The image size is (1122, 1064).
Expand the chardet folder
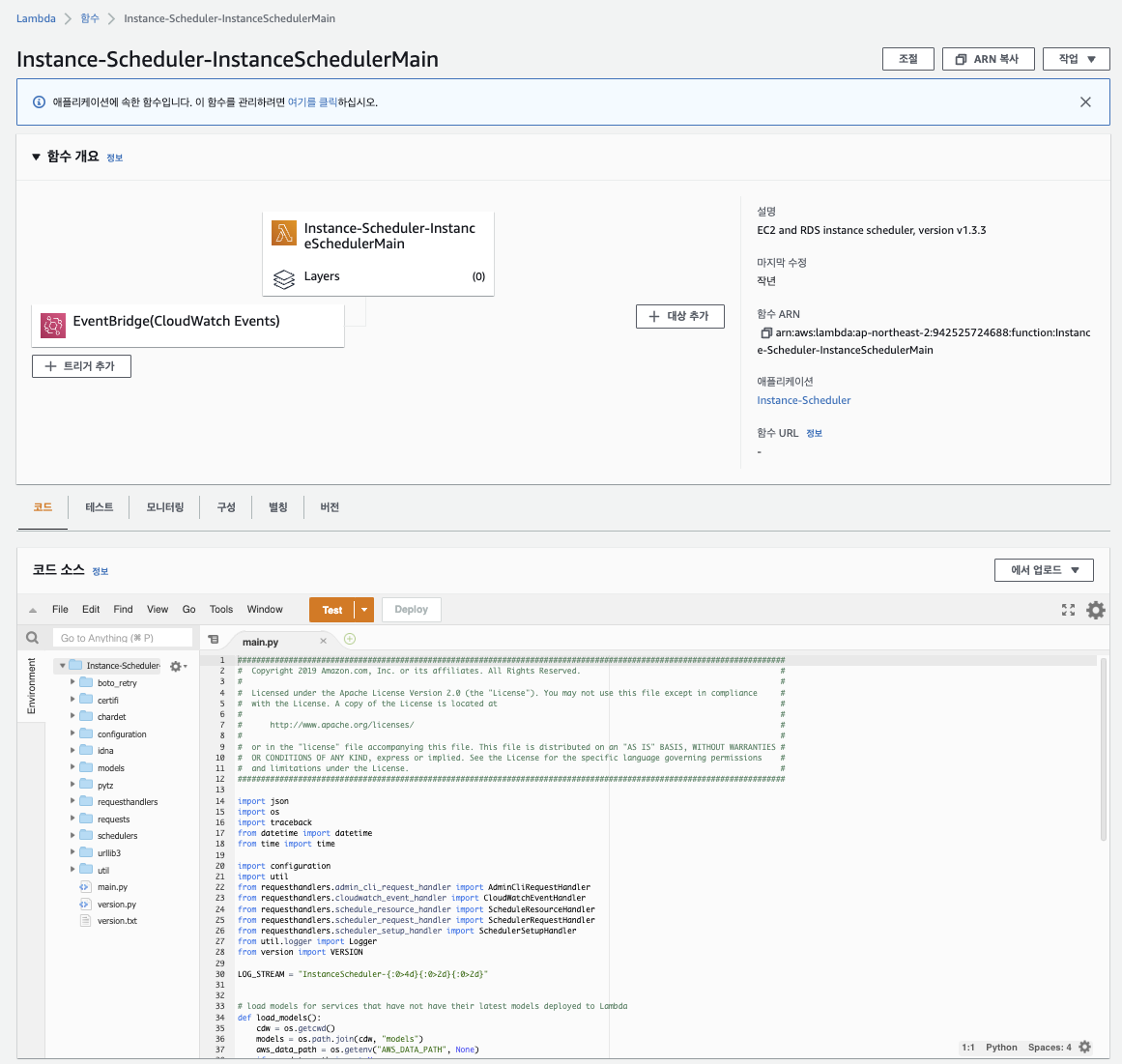pos(72,715)
